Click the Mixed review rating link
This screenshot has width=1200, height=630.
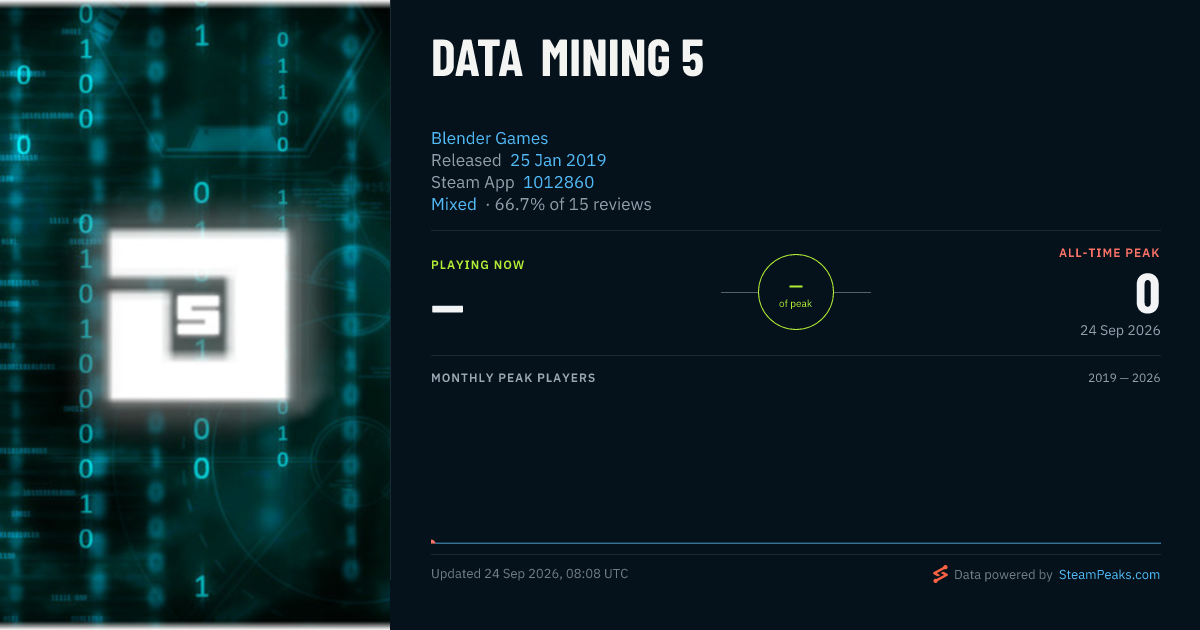tap(454, 204)
